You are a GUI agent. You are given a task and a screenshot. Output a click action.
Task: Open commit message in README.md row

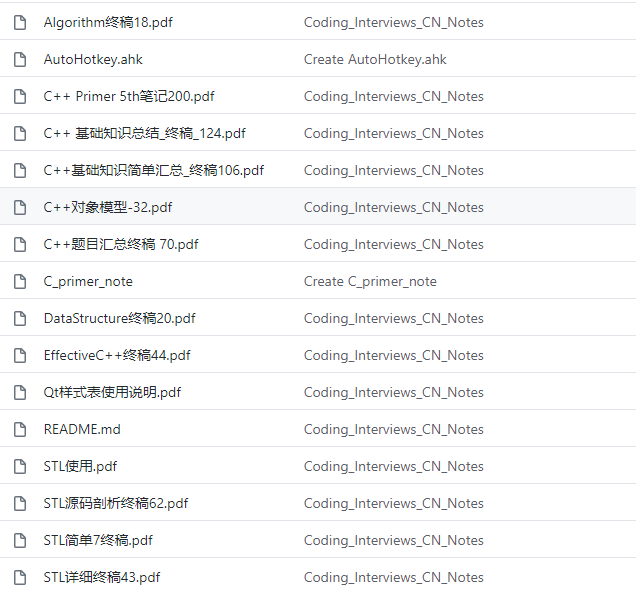pos(394,429)
